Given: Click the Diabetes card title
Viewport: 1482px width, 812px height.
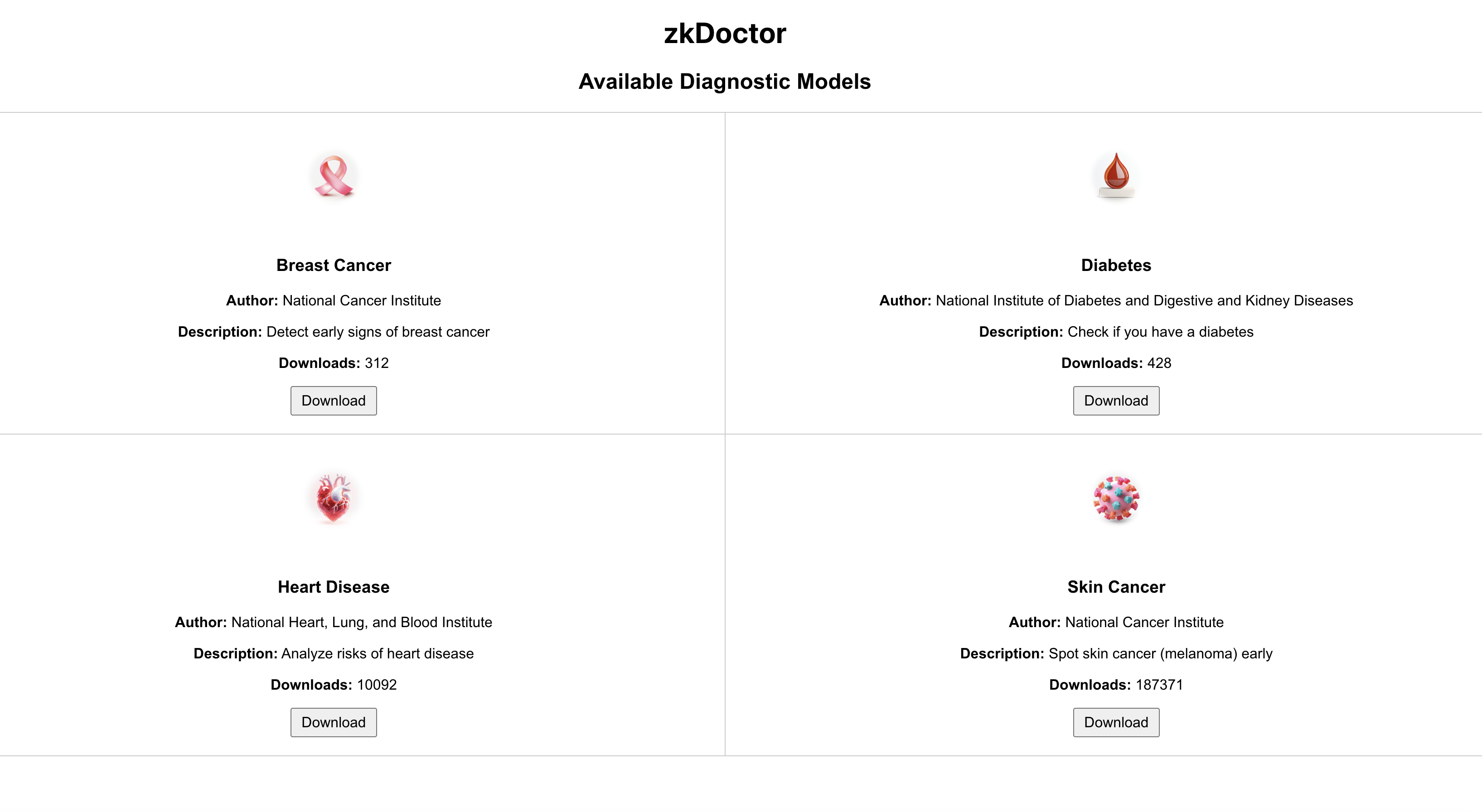Looking at the screenshot, I should pyautogui.click(x=1115, y=265).
